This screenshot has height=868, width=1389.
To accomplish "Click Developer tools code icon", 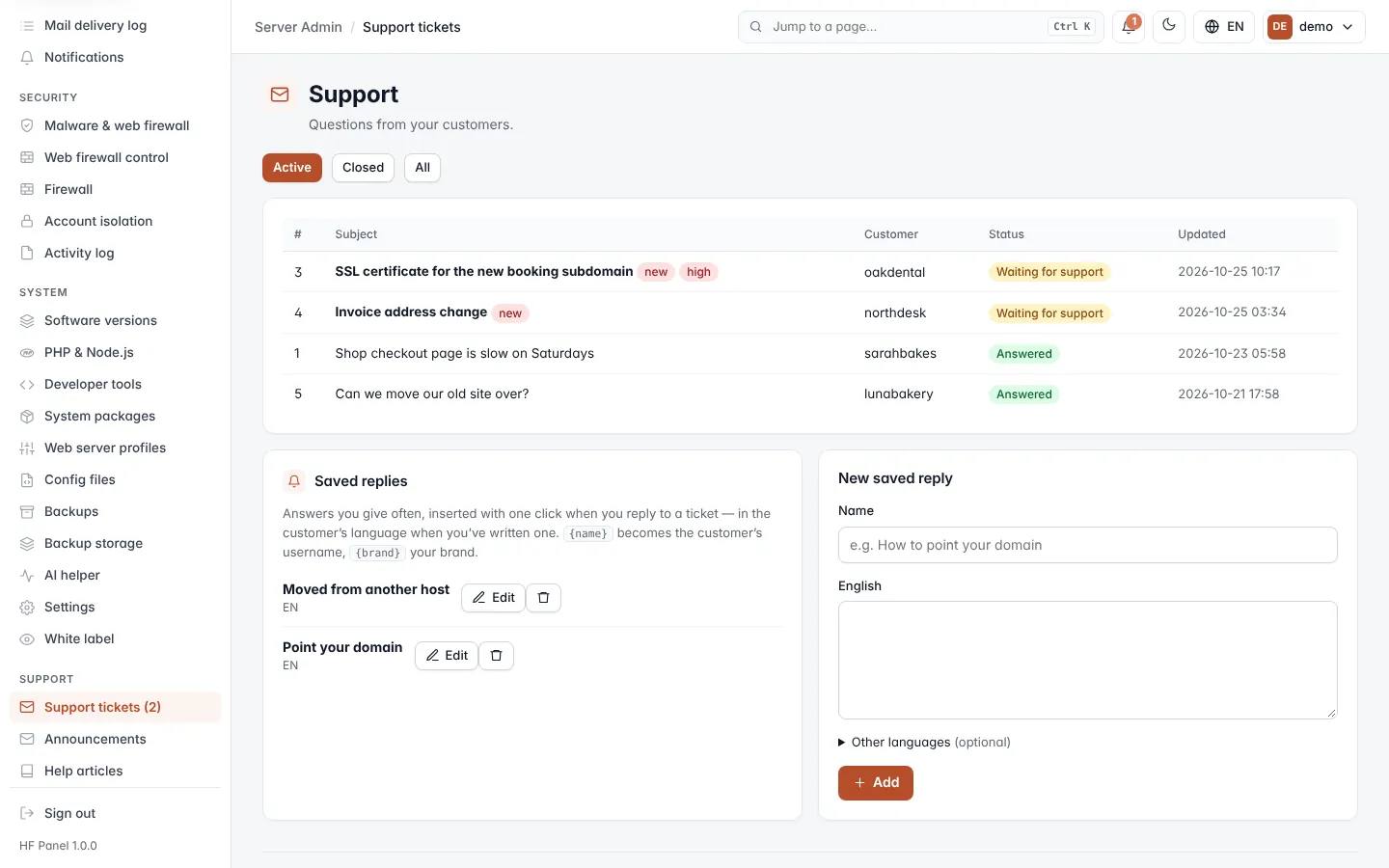I will tap(27, 384).
